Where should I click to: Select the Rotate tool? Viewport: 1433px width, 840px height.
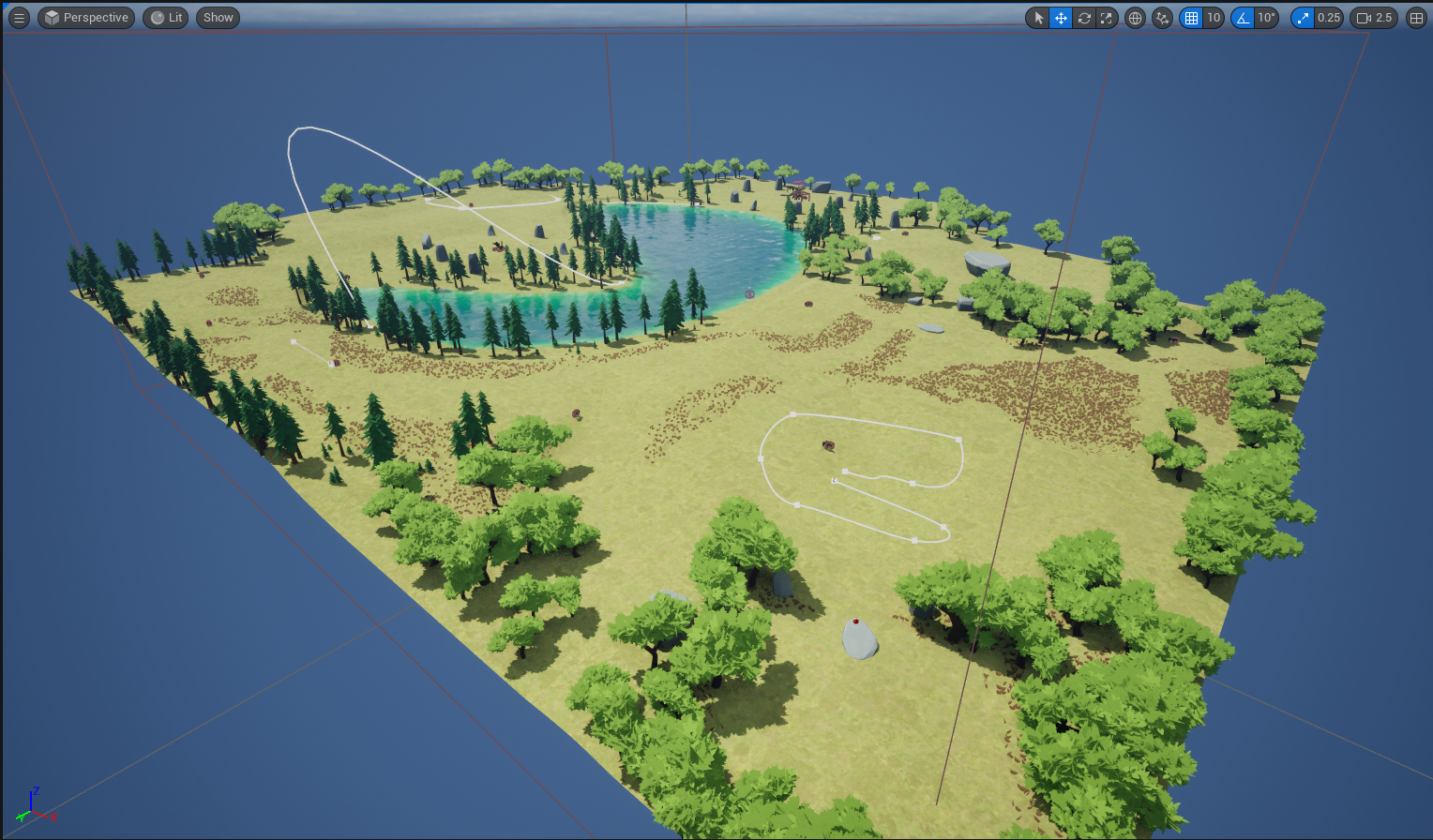pos(1084,18)
